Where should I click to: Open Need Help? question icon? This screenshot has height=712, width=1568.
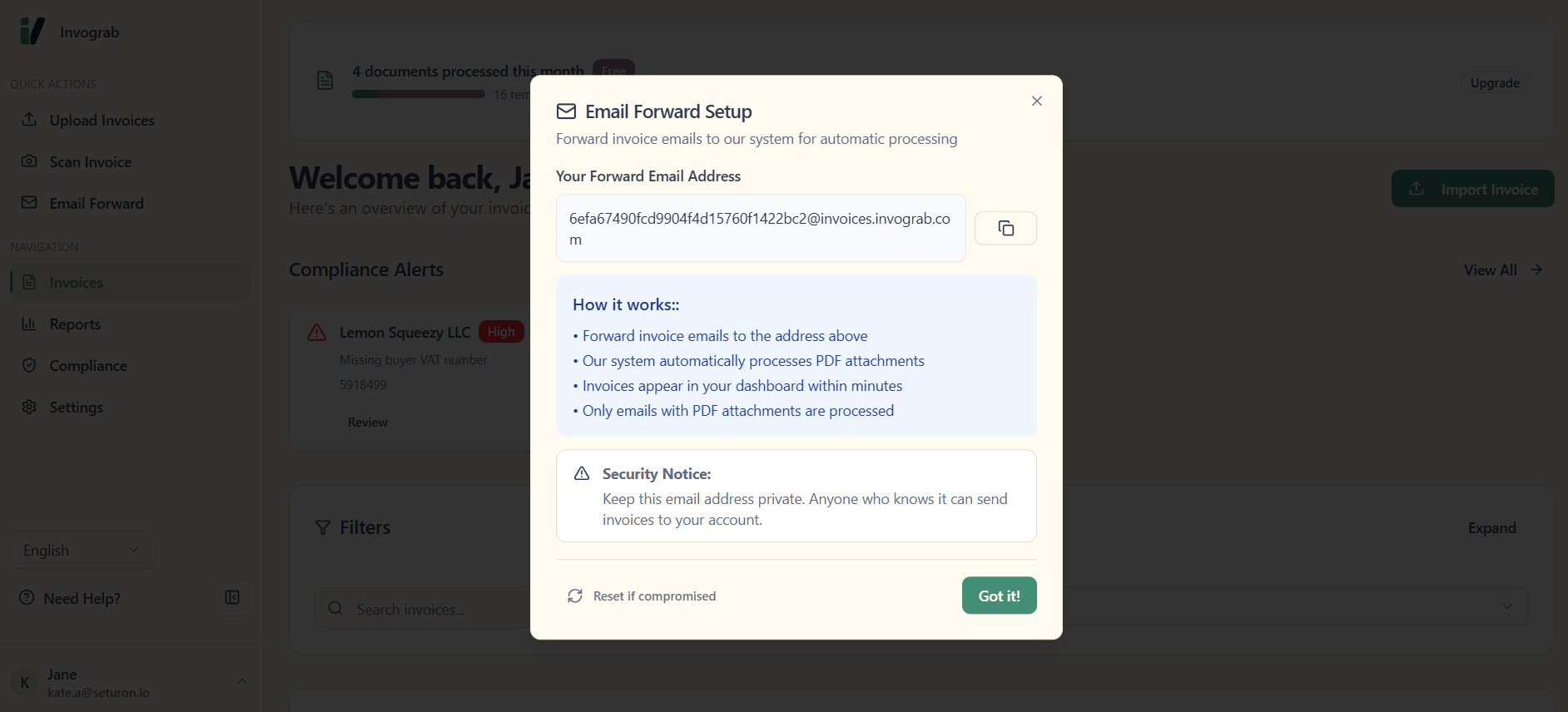[x=27, y=598]
